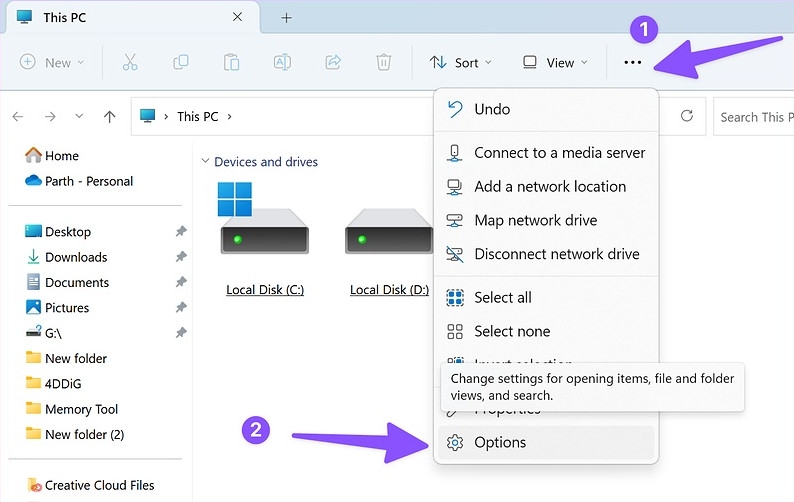Go forward with the right arrow
The image size is (794, 502).
pos(50,117)
